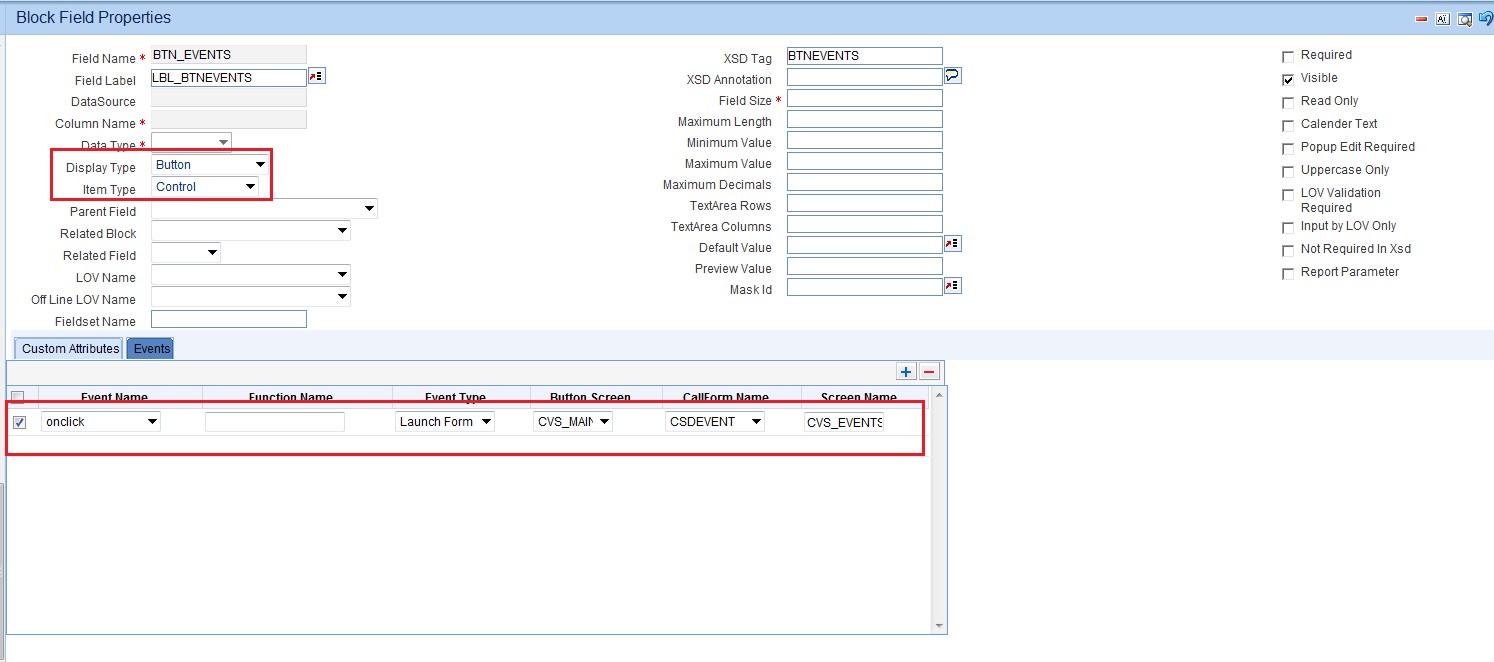The height and width of the screenshot is (662, 1494).
Task: Tick Popup Edit Required checkbox
Action: pyautogui.click(x=1288, y=148)
